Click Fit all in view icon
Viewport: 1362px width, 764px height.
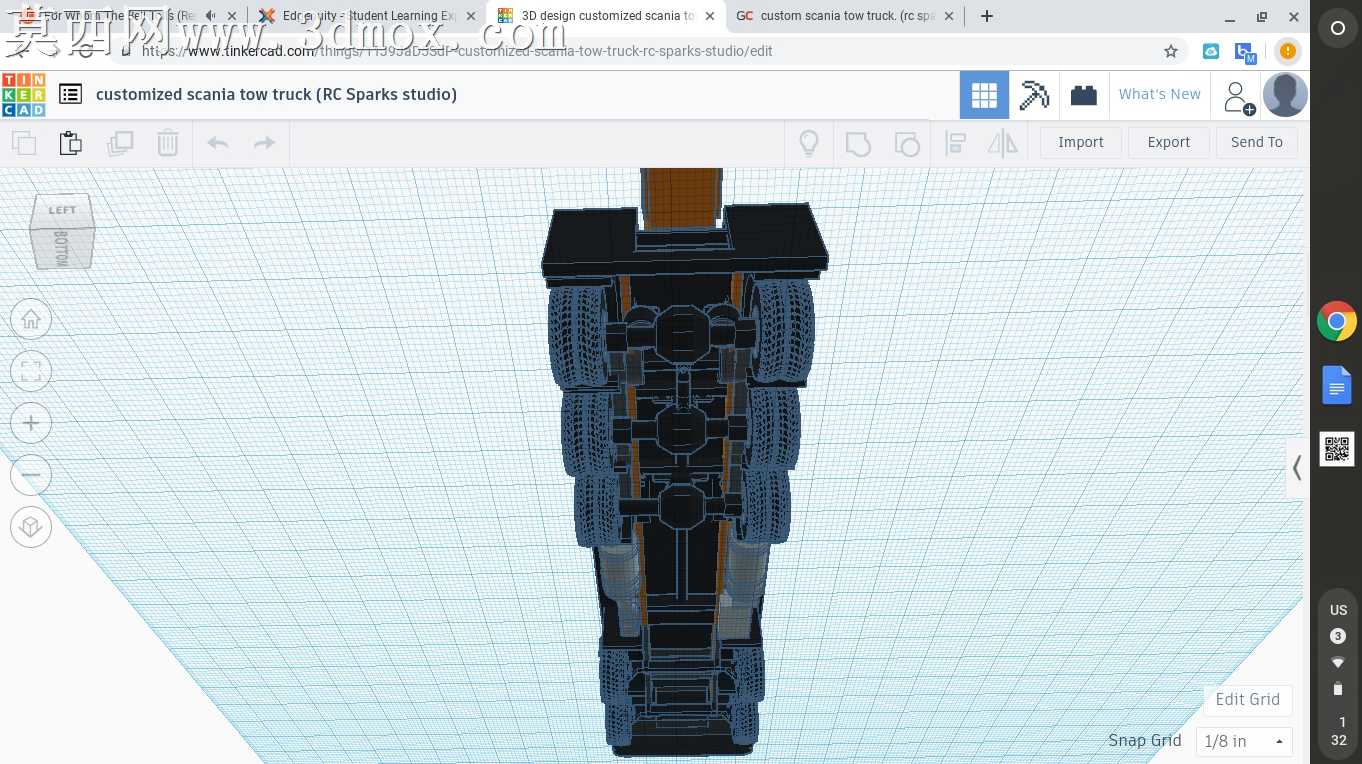point(31,372)
